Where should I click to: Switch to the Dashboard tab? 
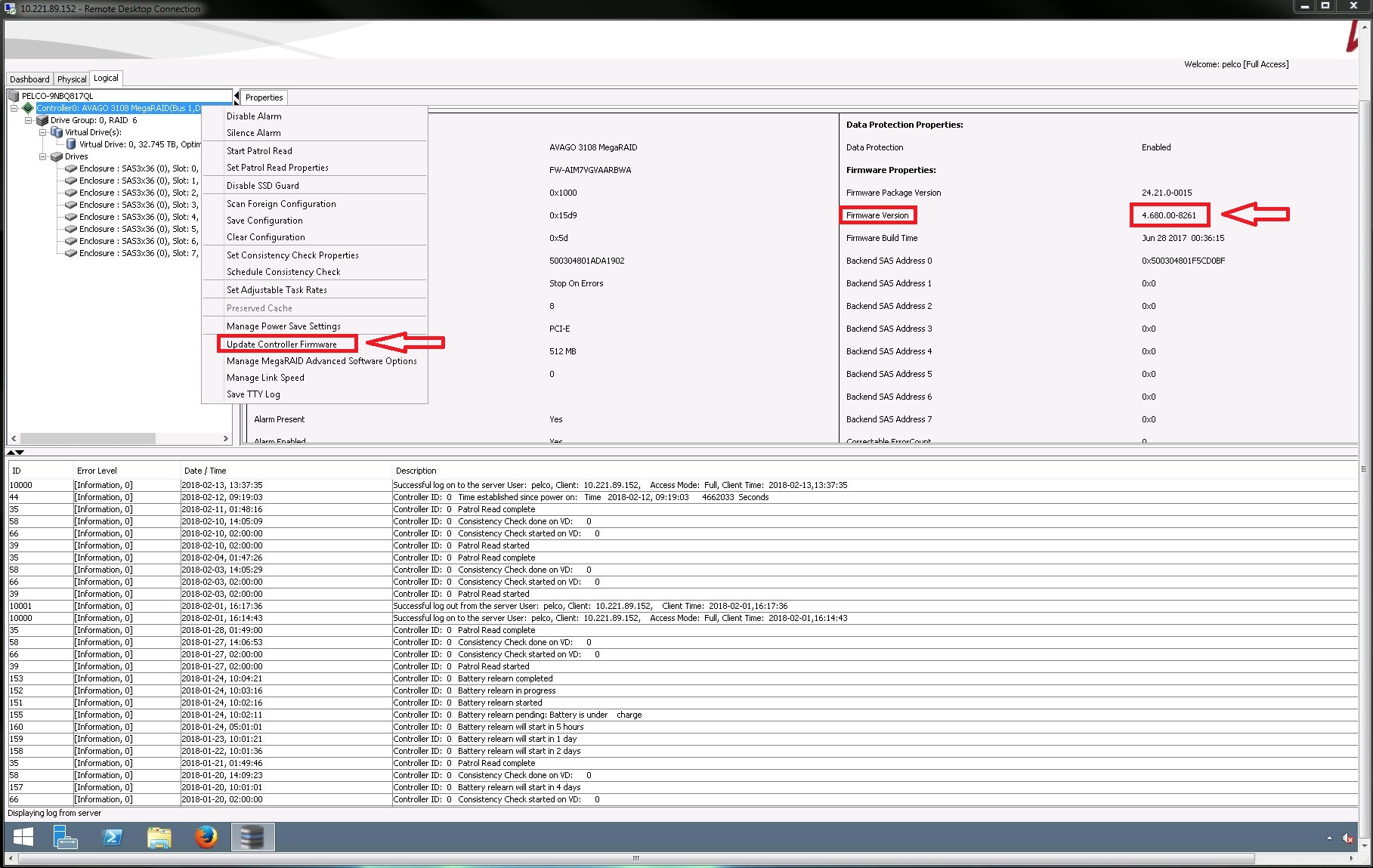[x=29, y=79]
